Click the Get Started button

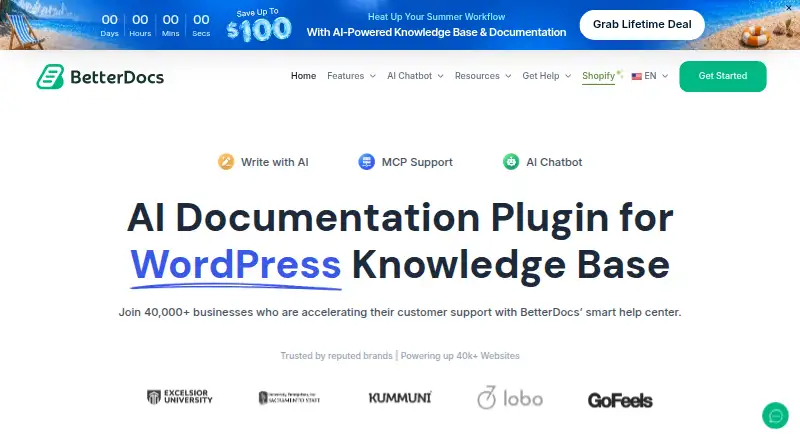(x=722, y=76)
